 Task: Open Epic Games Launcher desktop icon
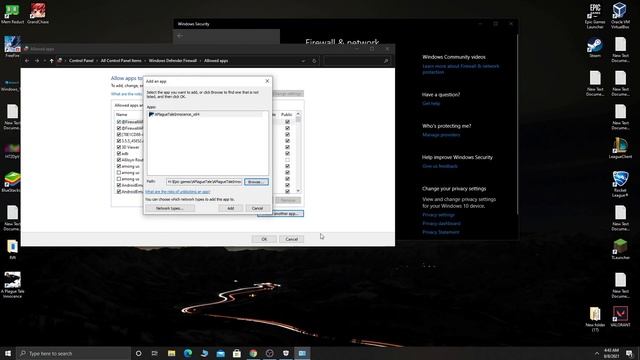[595, 16]
